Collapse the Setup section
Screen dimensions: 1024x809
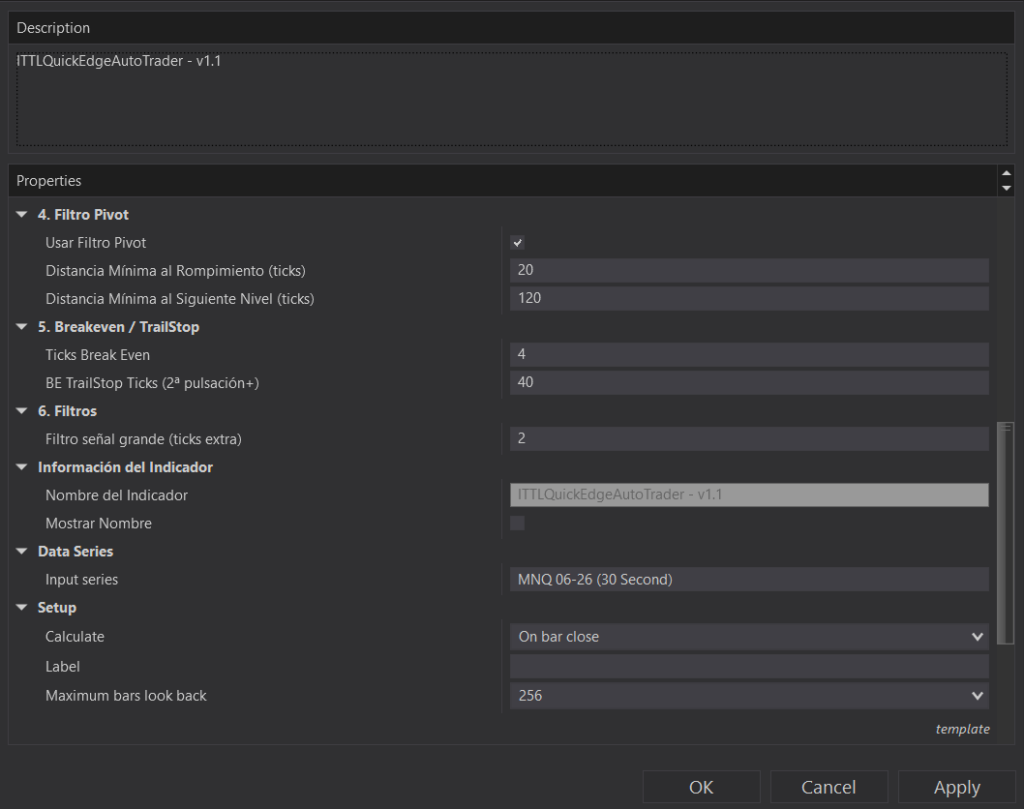coord(22,607)
